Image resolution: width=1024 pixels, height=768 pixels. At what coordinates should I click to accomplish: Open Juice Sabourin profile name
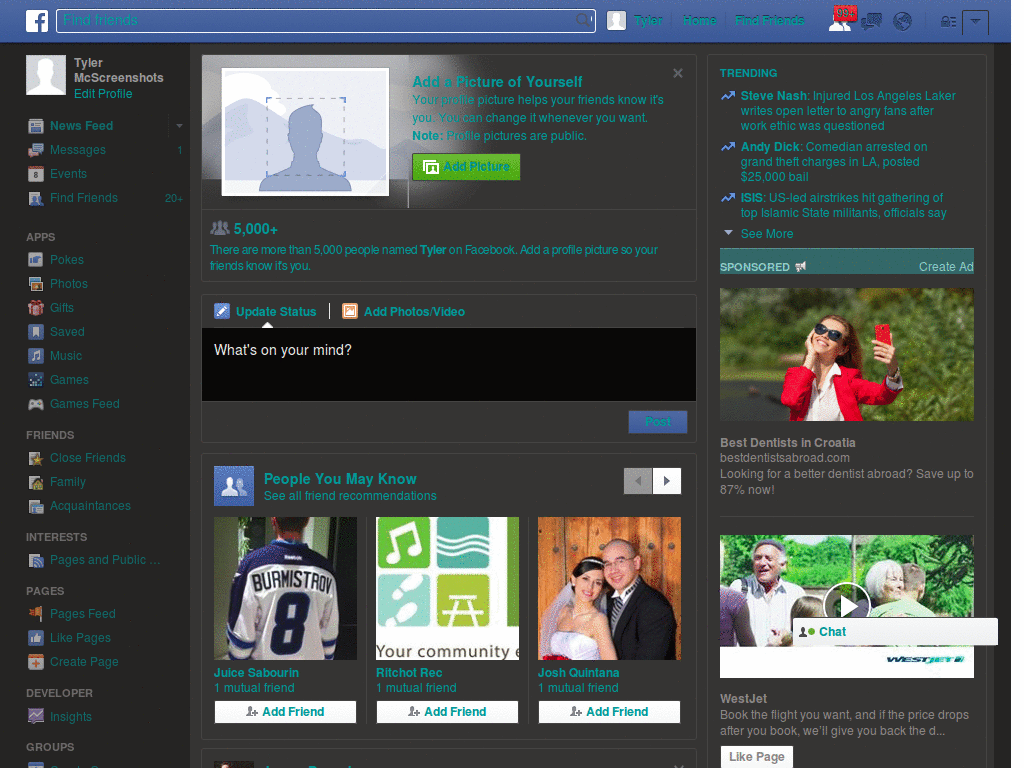[257, 673]
